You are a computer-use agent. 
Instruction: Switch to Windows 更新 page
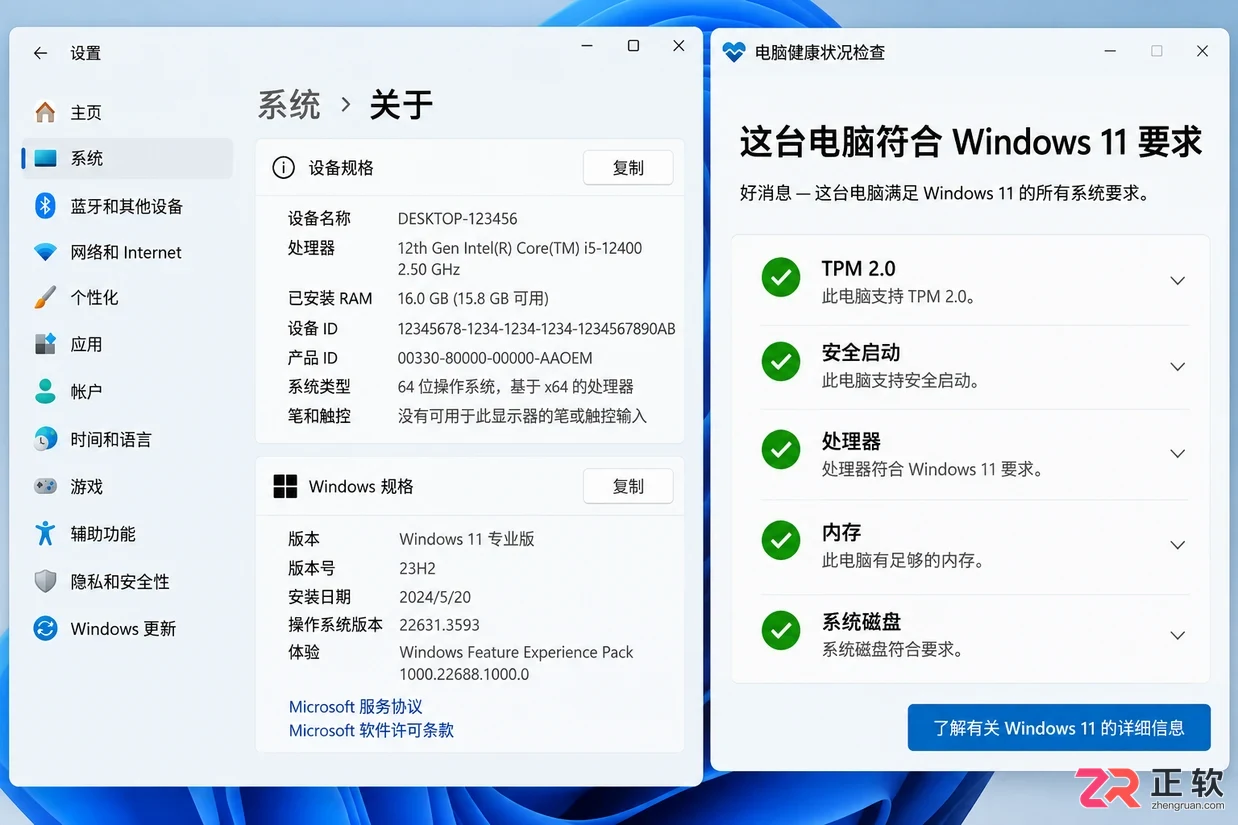point(127,628)
